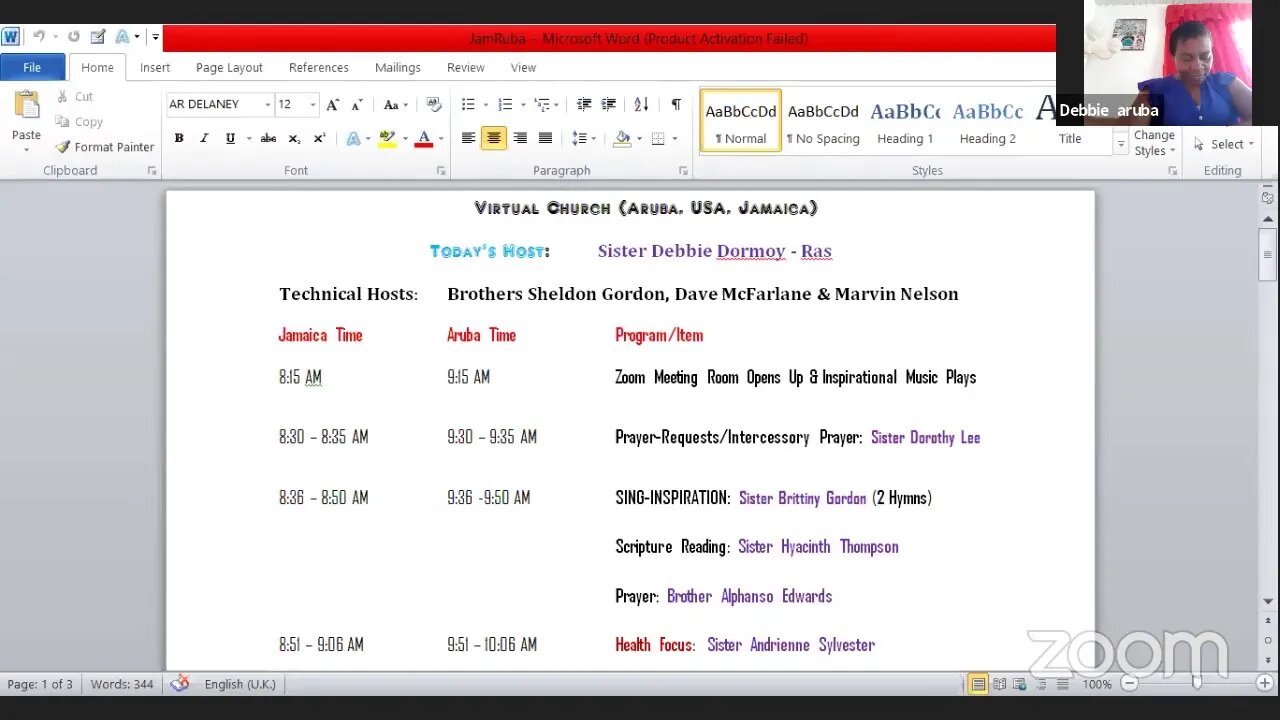Image resolution: width=1280 pixels, height=720 pixels.
Task: Customize Quick Access Toolbar dropdown
Action: pyautogui.click(x=156, y=37)
